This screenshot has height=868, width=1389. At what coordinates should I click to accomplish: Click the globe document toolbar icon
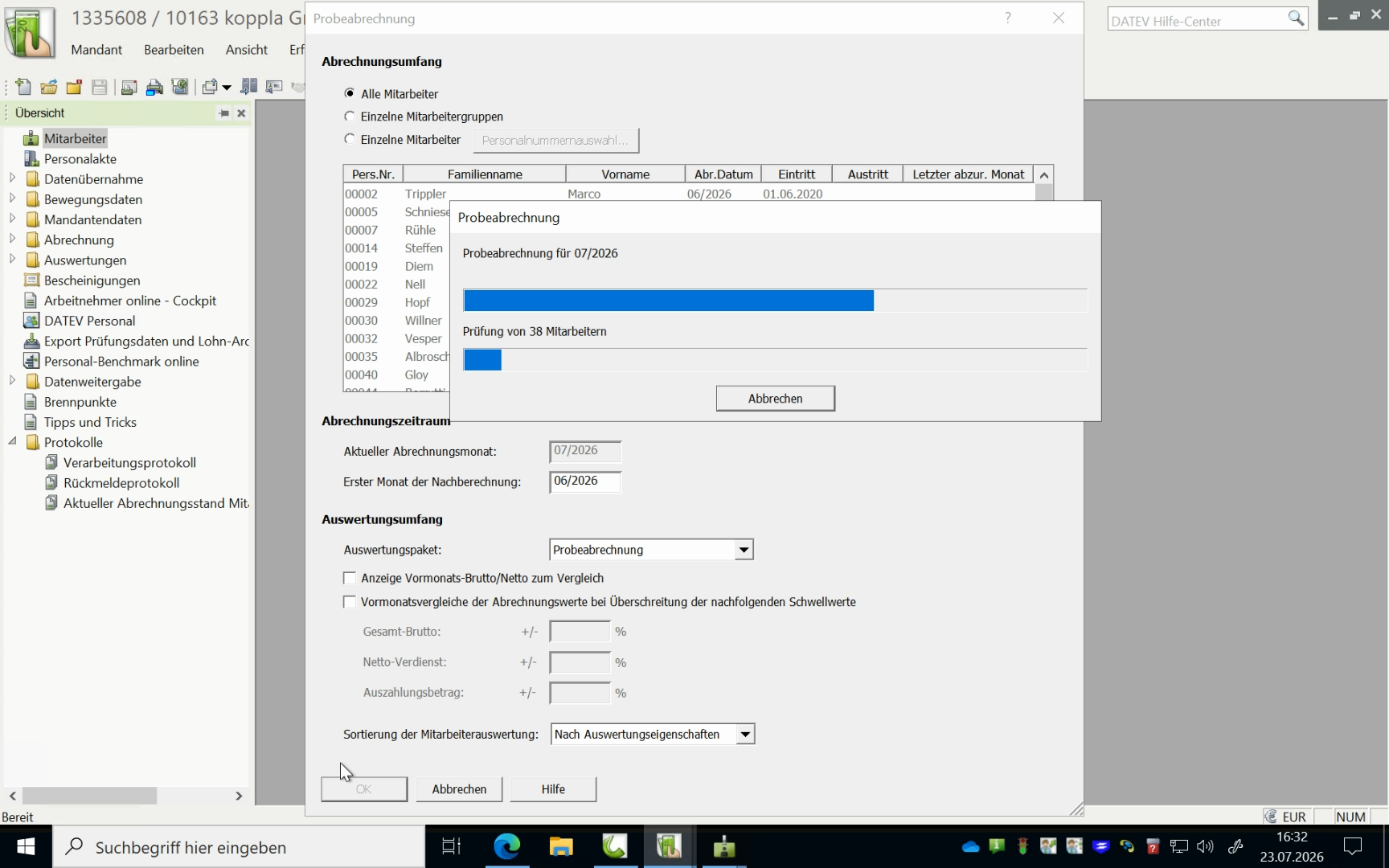pyautogui.click(x=180, y=87)
